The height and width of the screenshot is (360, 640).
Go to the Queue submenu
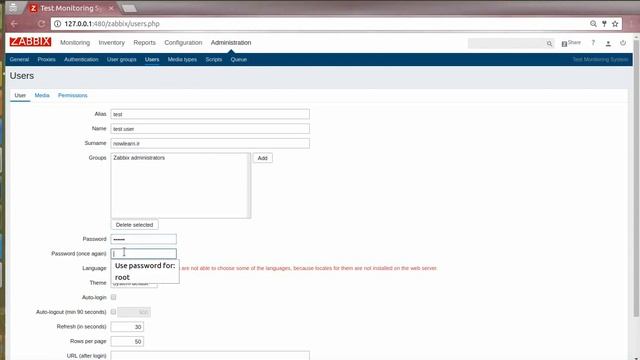pos(239,59)
